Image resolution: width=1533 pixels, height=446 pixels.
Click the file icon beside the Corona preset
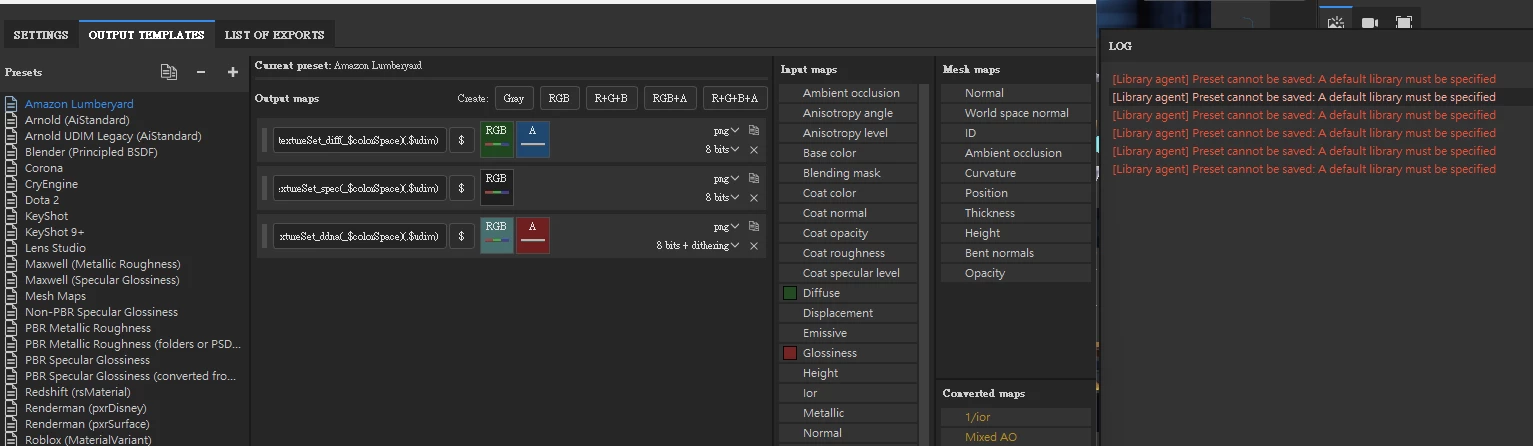(12, 168)
